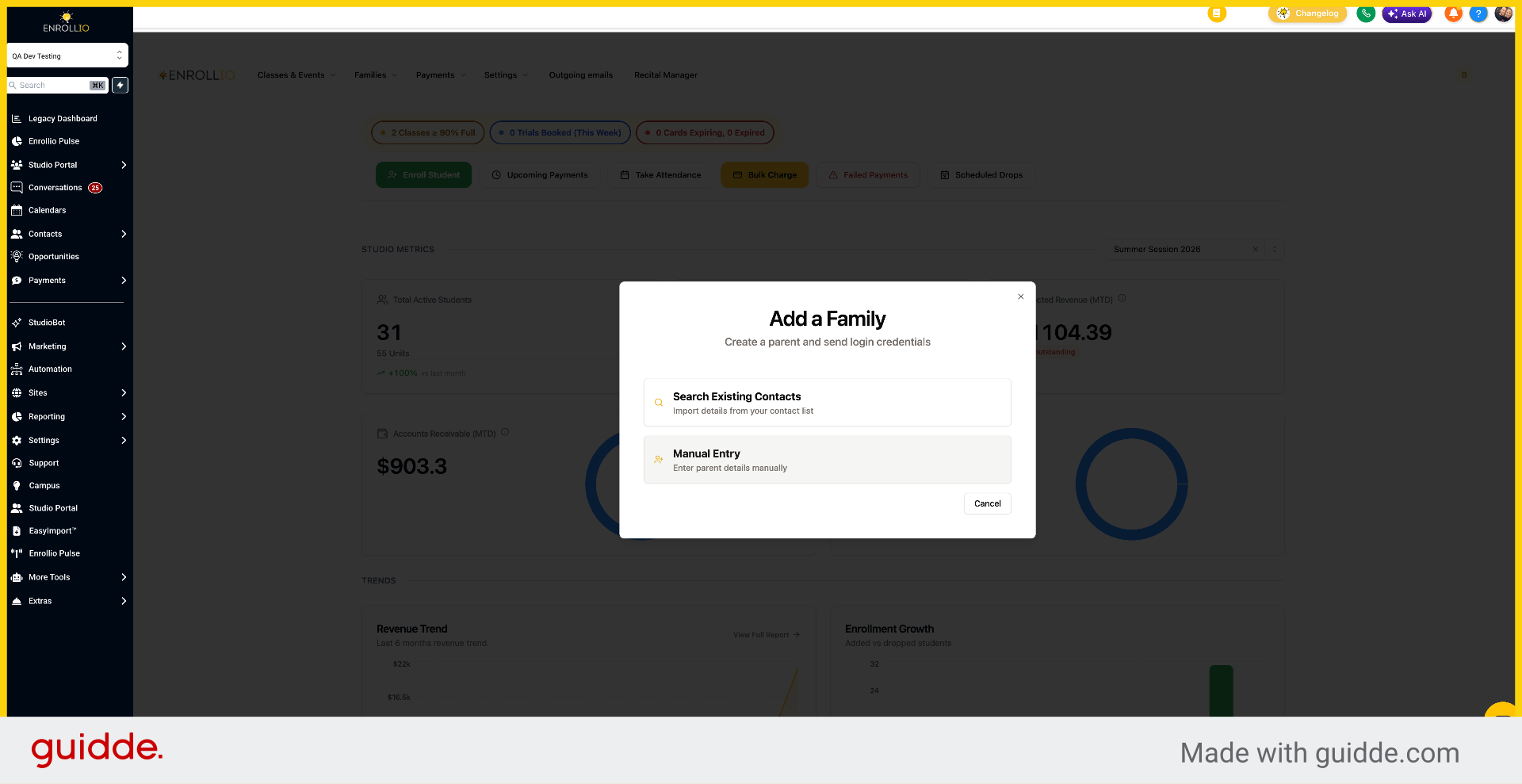Open Summer Session 2026 dropdown
This screenshot has height=784, width=1522.
[x=1275, y=249]
